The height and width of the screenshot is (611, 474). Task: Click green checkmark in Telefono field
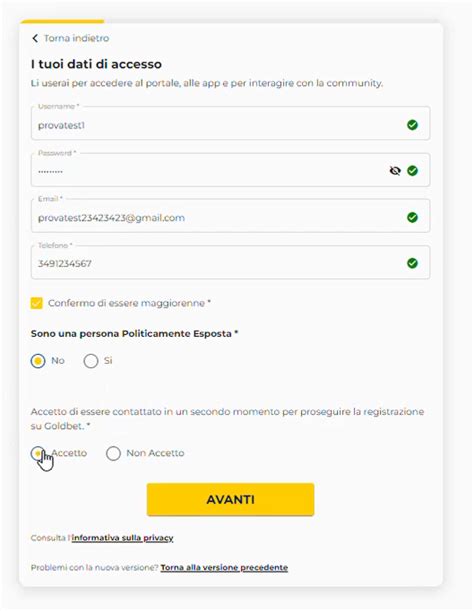tap(412, 263)
